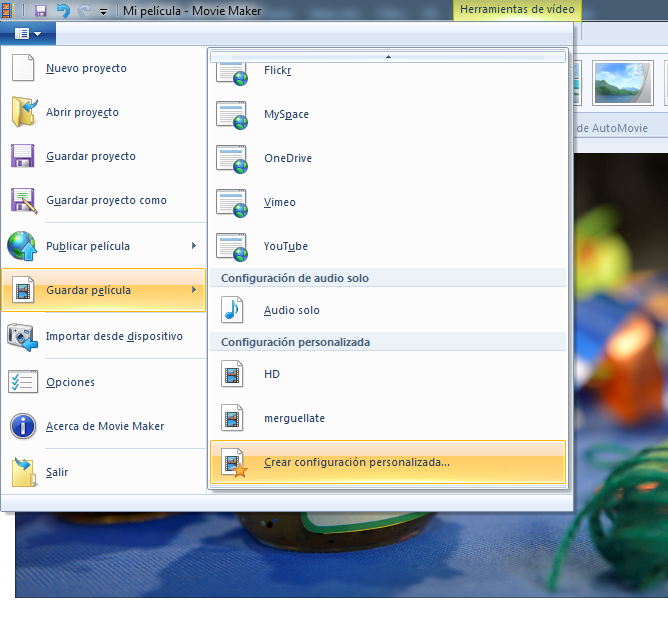Screen dimensions: 668x625
Task: Select Guardar proyecto como
Action: pos(106,200)
